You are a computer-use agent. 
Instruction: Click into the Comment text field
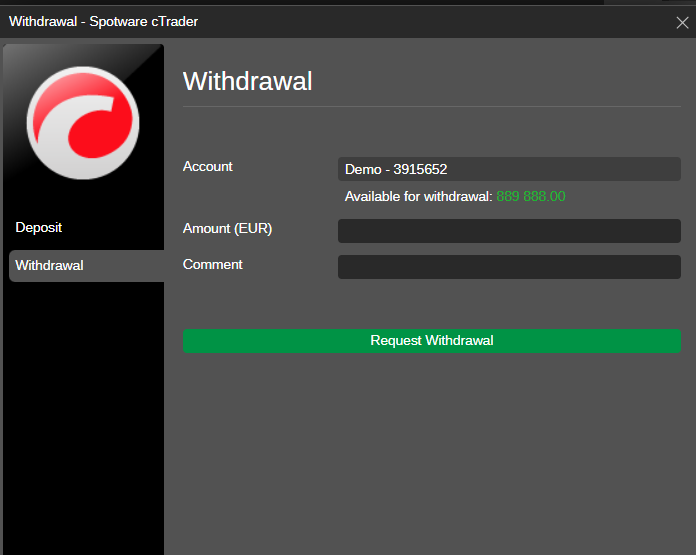509,267
